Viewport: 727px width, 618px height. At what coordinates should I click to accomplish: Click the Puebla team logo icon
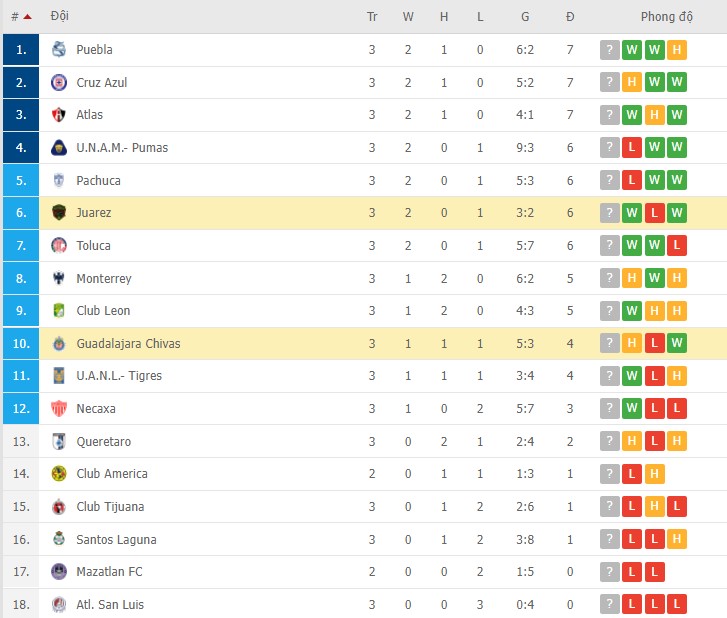coord(58,50)
